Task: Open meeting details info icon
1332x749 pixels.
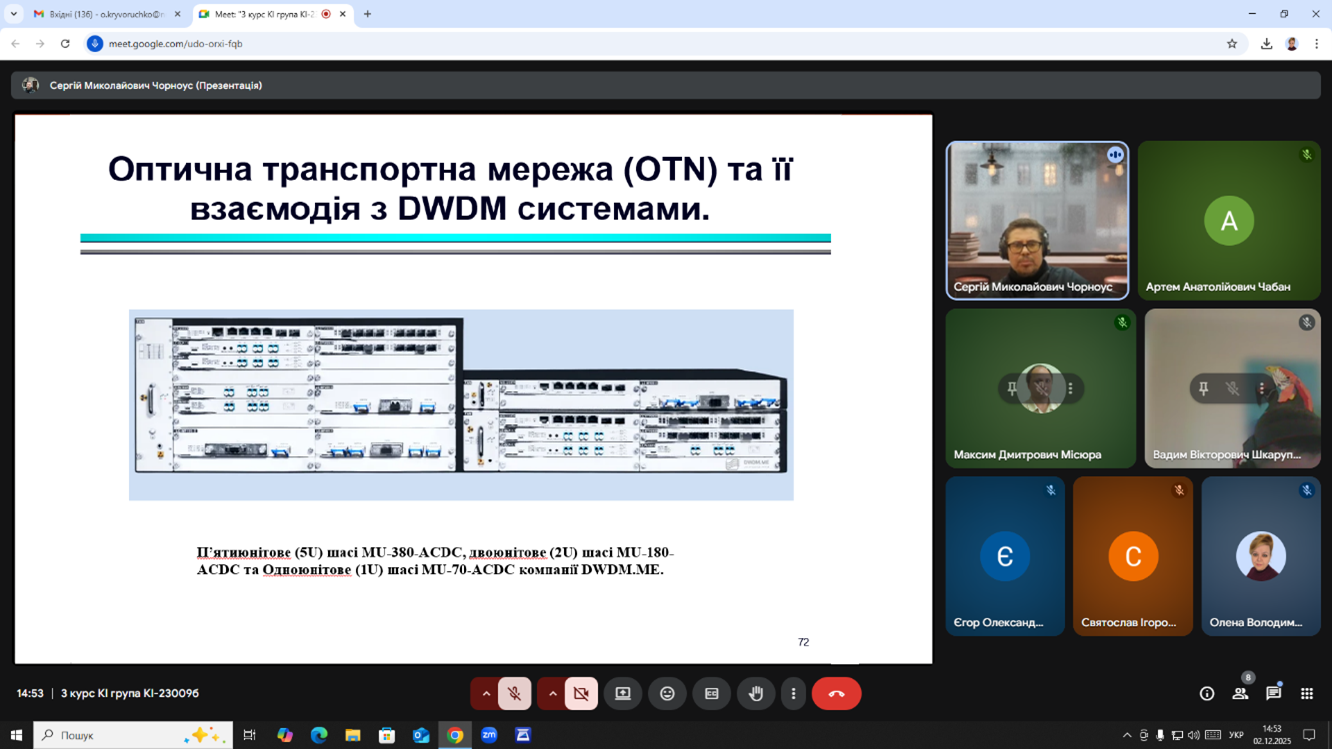Action: click(x=1207, y=694)
